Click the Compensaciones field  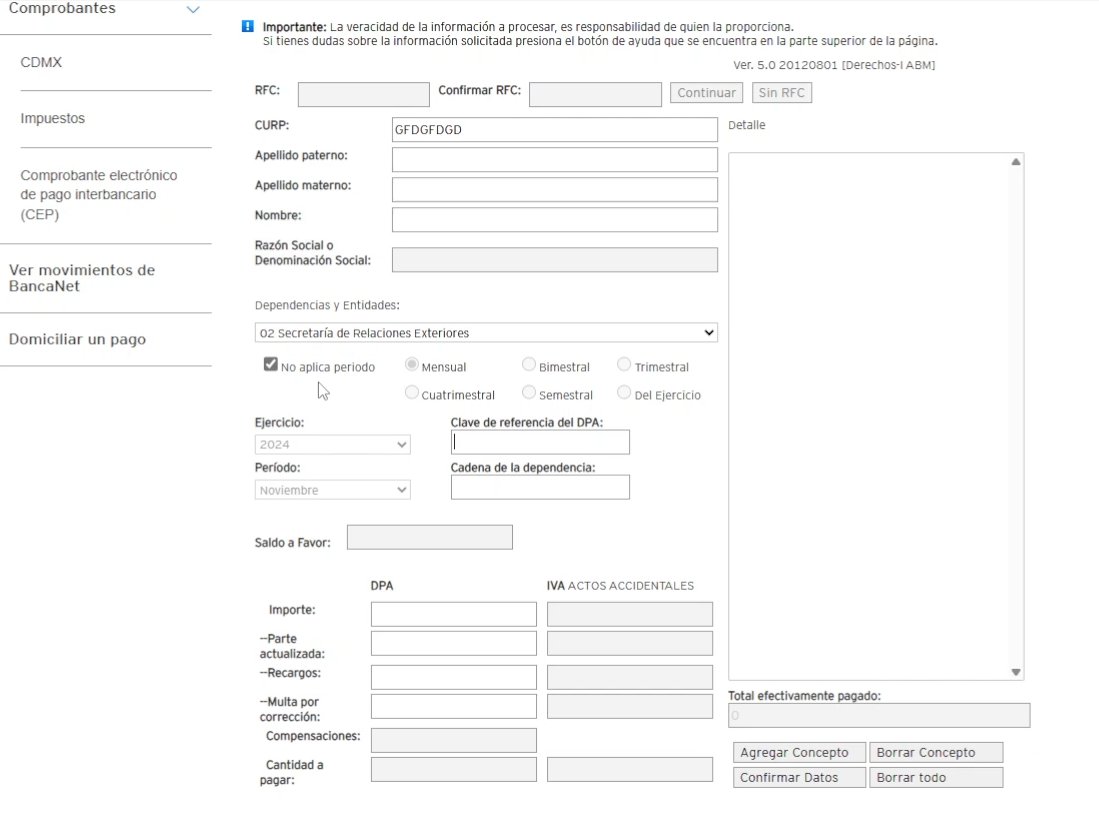pos(453,740)
